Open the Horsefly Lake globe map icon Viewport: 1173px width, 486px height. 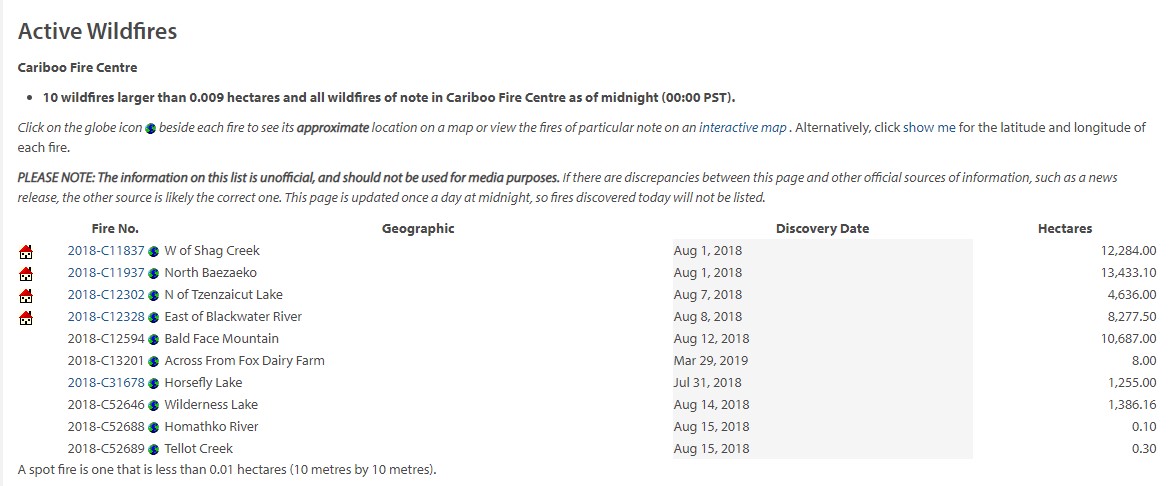click(153, 384)
